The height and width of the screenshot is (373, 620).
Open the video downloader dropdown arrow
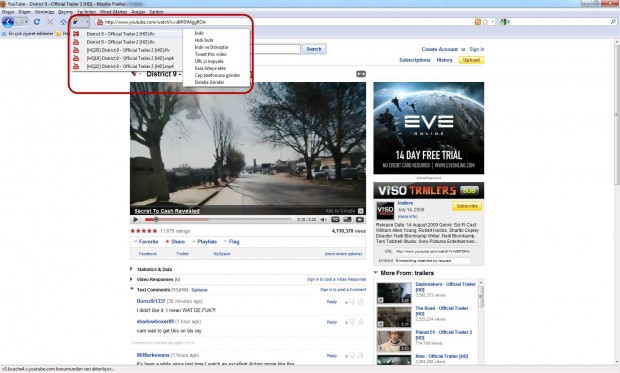click(87, 22)
